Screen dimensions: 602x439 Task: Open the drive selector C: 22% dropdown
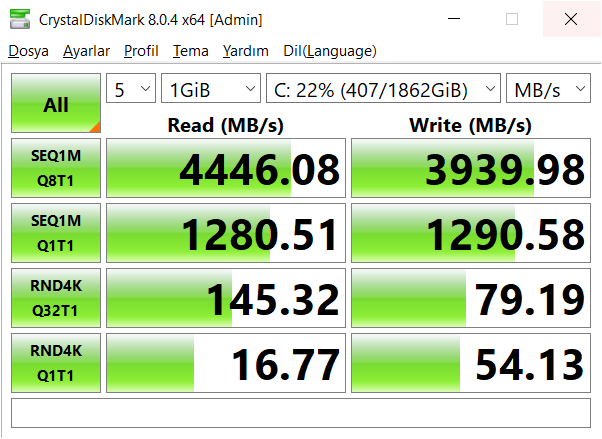(x=383, y=88)
